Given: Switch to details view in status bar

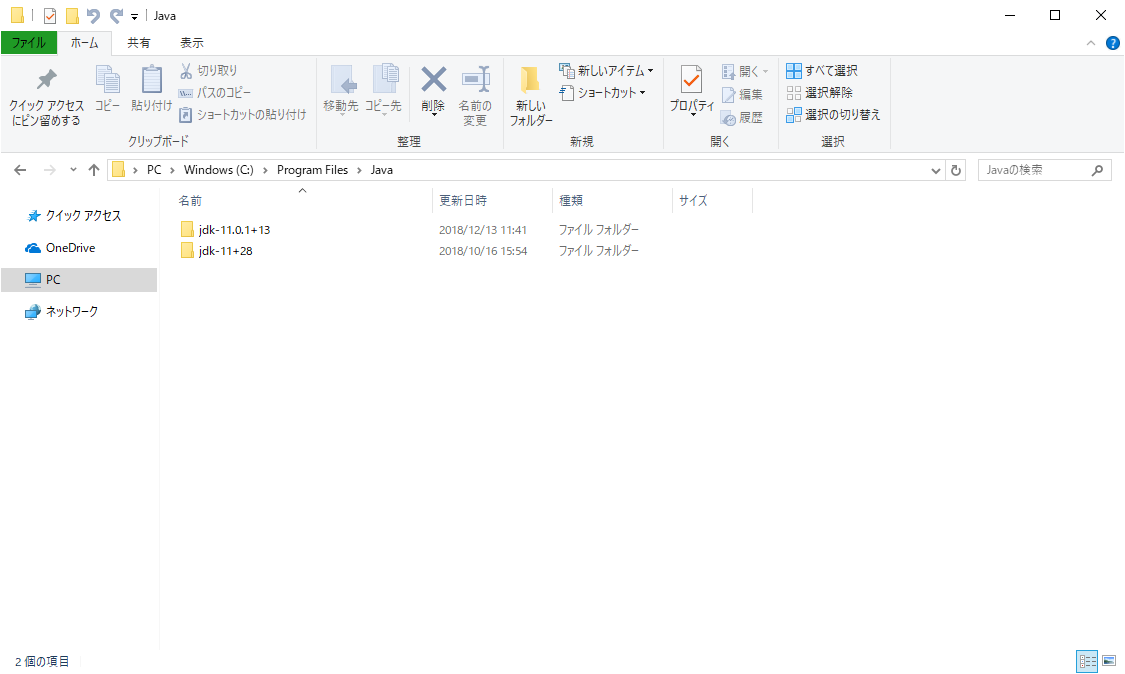Looking at the screenshot, I should tap(1087, 660).
